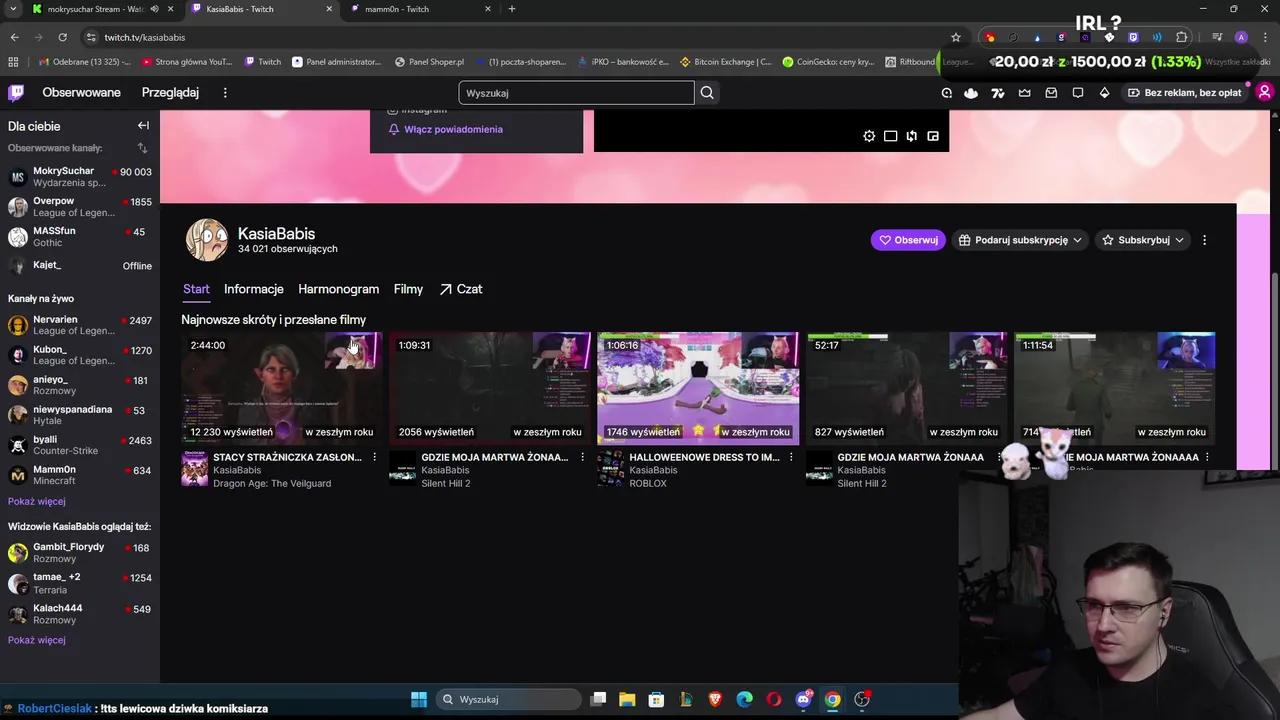Click KasiaBabis channel avatar

(207, 240)
